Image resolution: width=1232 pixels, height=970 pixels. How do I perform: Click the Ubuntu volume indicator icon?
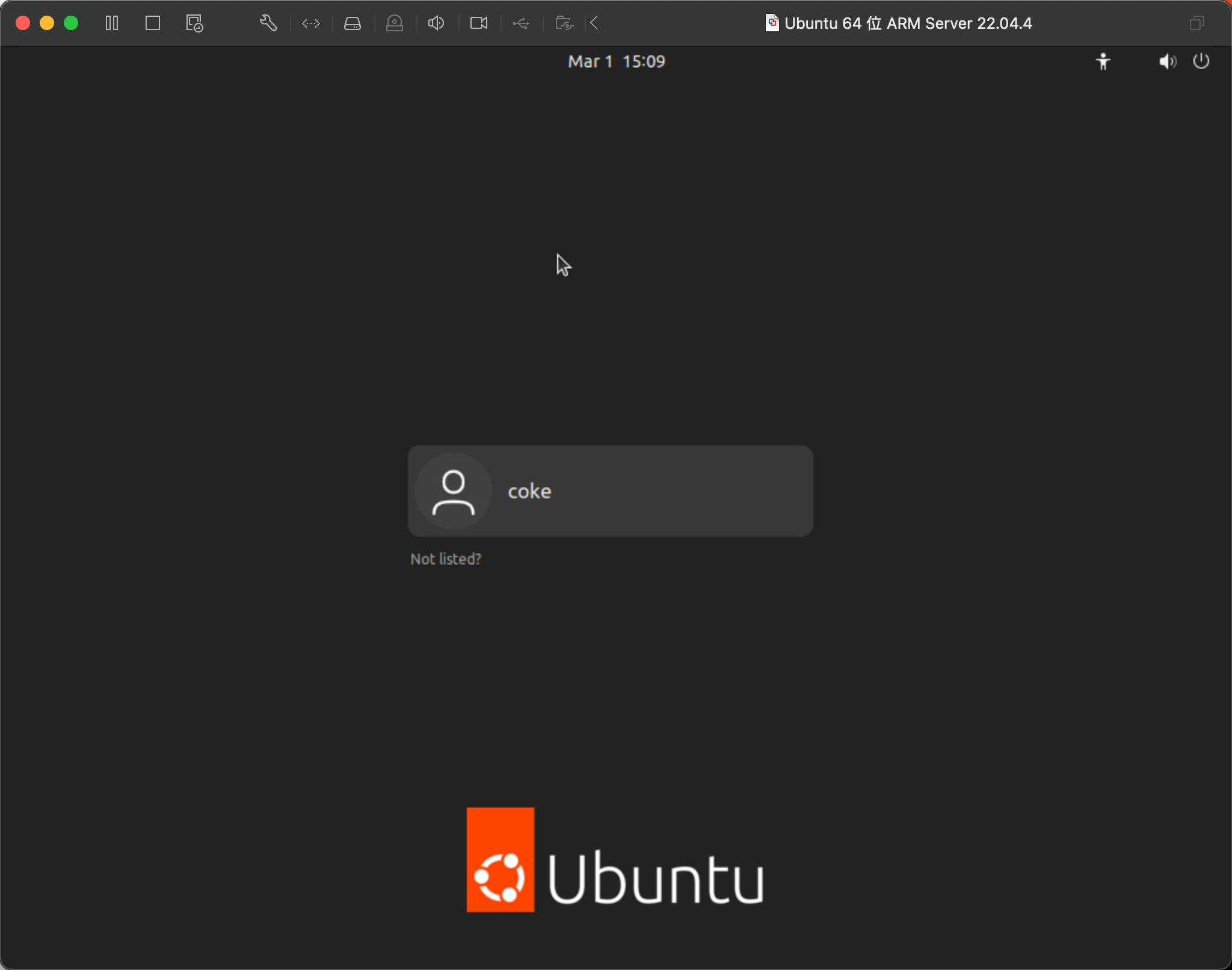pos(1168,61)
